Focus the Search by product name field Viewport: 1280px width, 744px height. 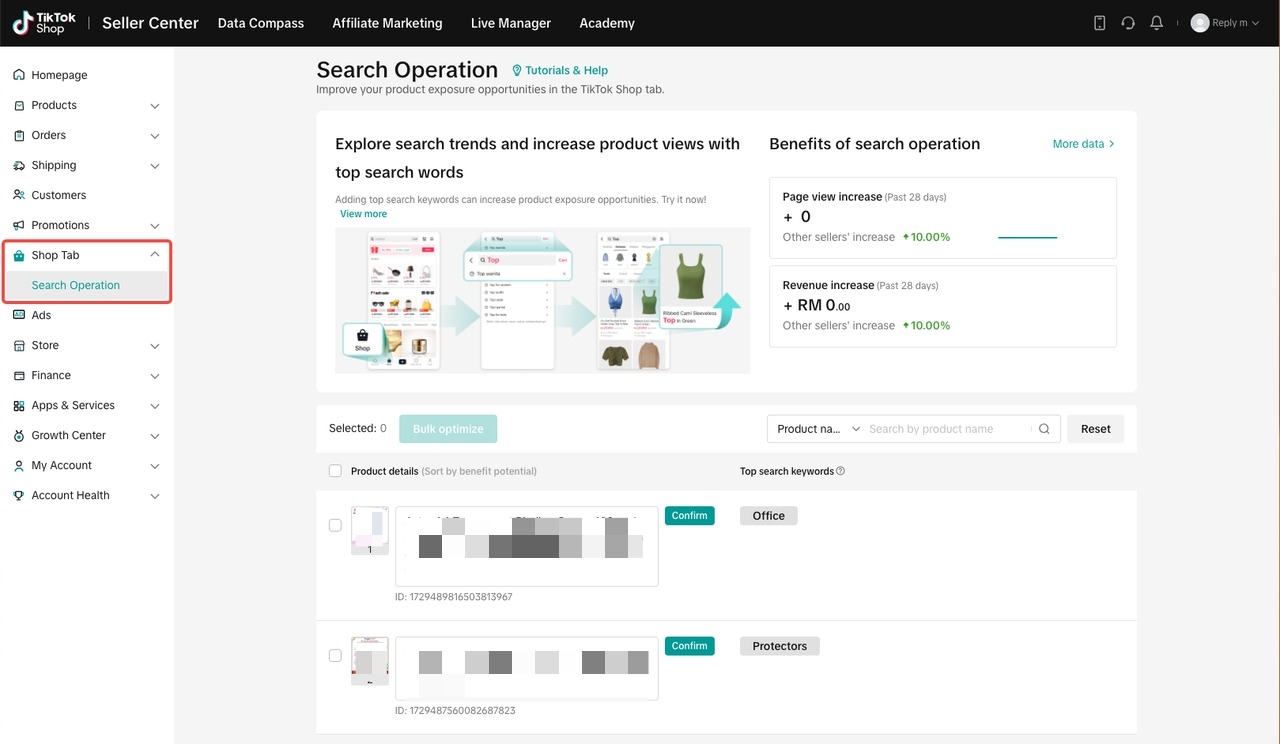pyautogui.click(x=948, y=429)
